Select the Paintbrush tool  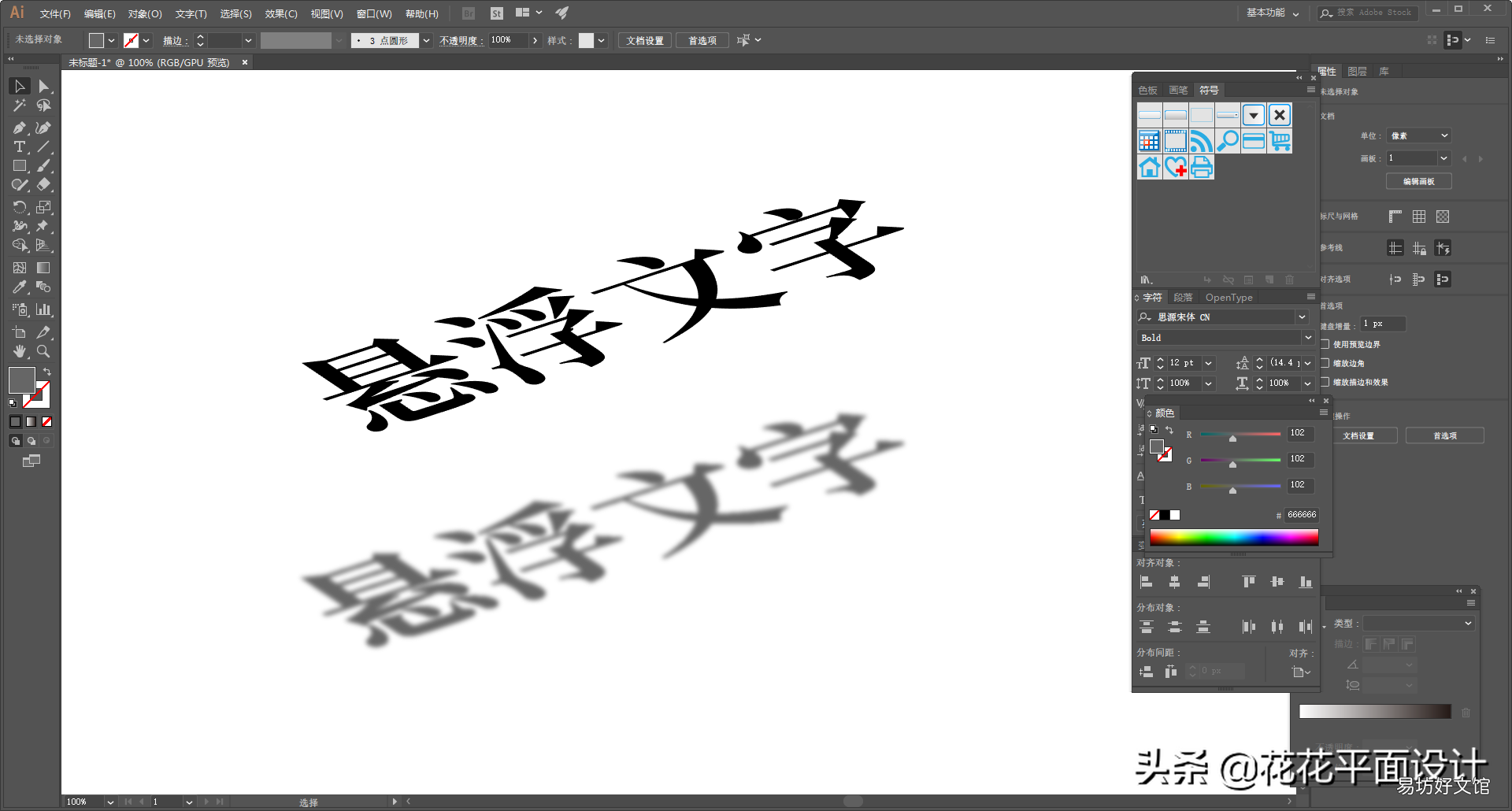pyautogui.click(x=44, y=166)
